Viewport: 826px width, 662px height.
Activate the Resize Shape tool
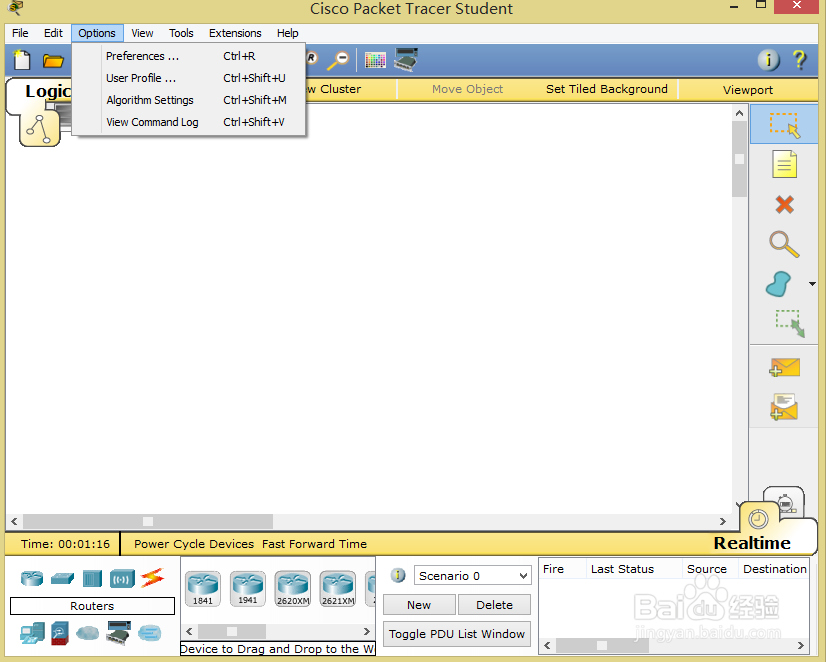(789, 323)
